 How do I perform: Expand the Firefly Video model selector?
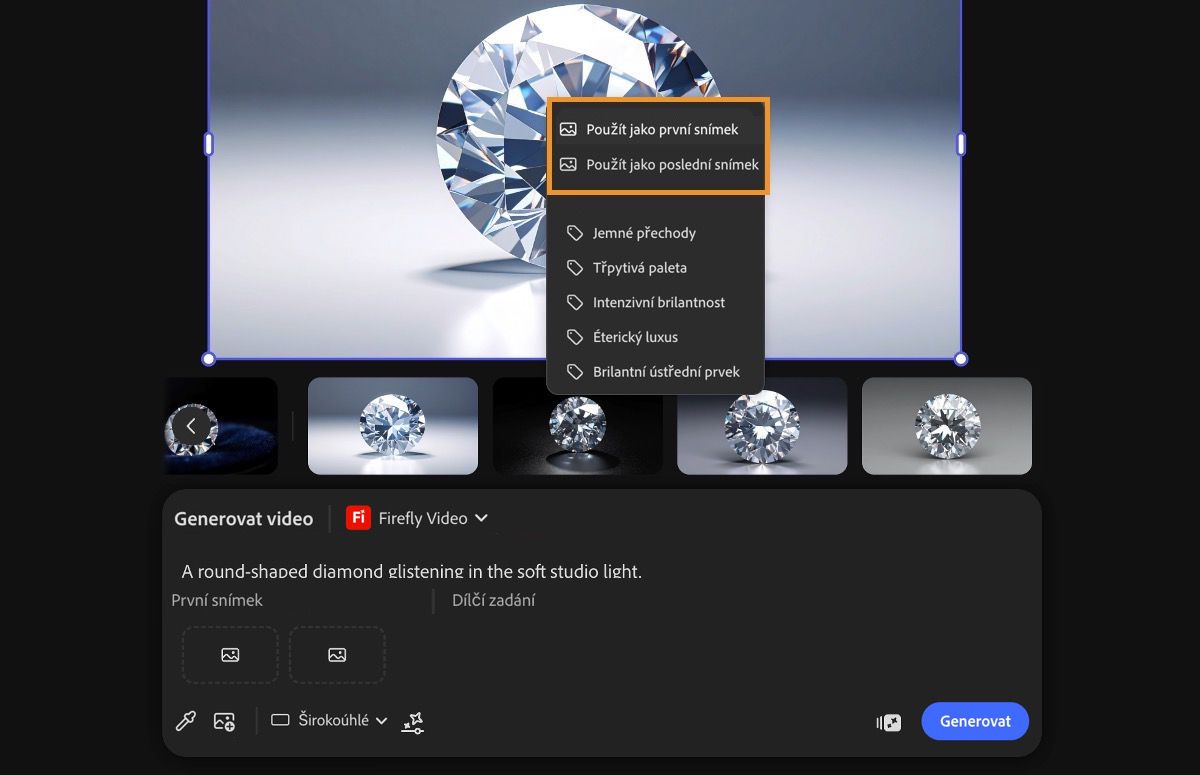(481, 518)
